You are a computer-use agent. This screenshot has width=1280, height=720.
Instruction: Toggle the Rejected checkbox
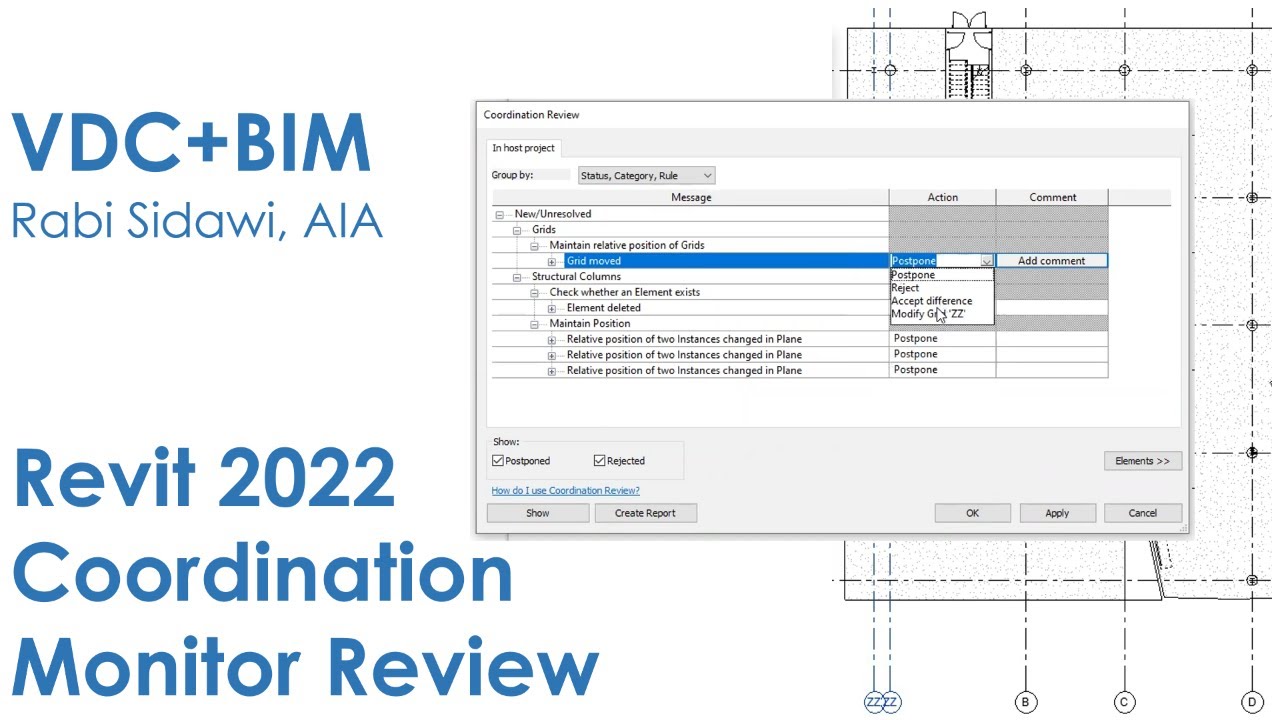point(600,461)
